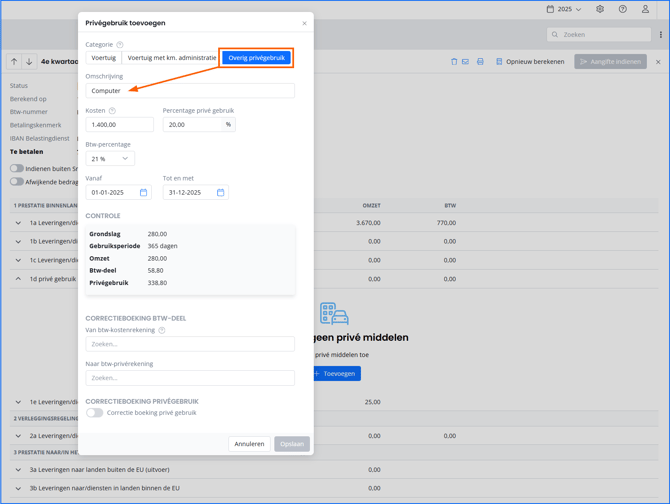Click the Opslaan button
This screenshot has height=504, width=670.
[292, 444]
